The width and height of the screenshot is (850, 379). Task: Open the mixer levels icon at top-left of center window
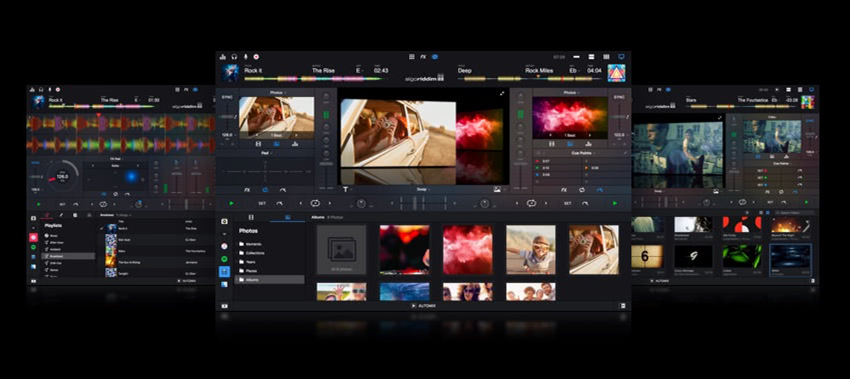pyautogui.click(x=223, y=56)
